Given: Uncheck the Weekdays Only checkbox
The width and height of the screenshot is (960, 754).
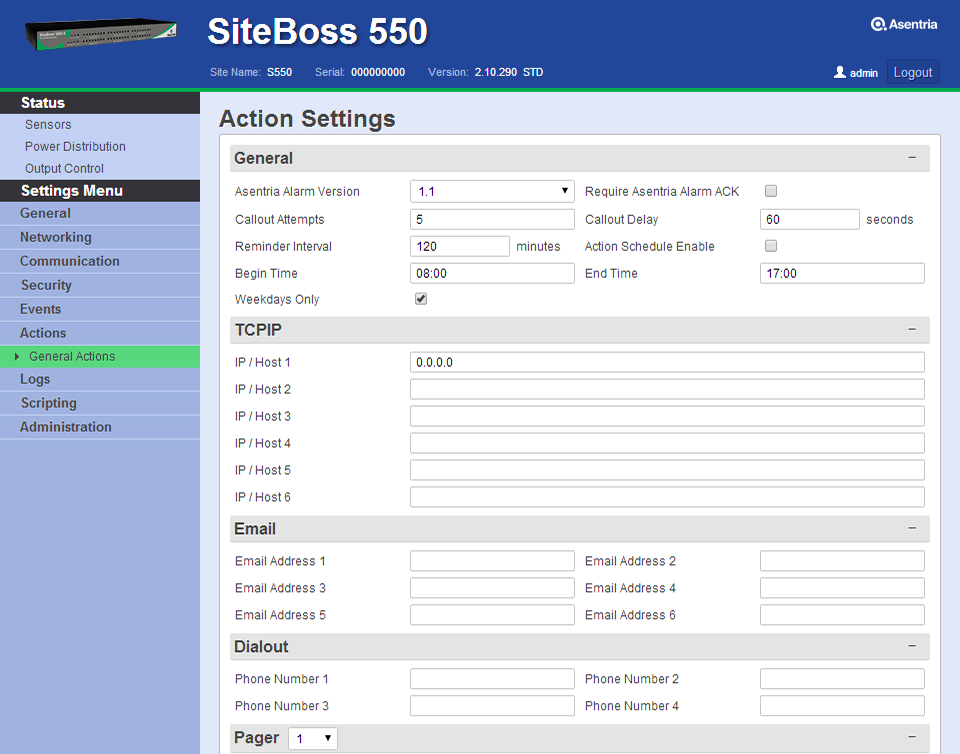Looking at the screenshot, I should [421, 299].
